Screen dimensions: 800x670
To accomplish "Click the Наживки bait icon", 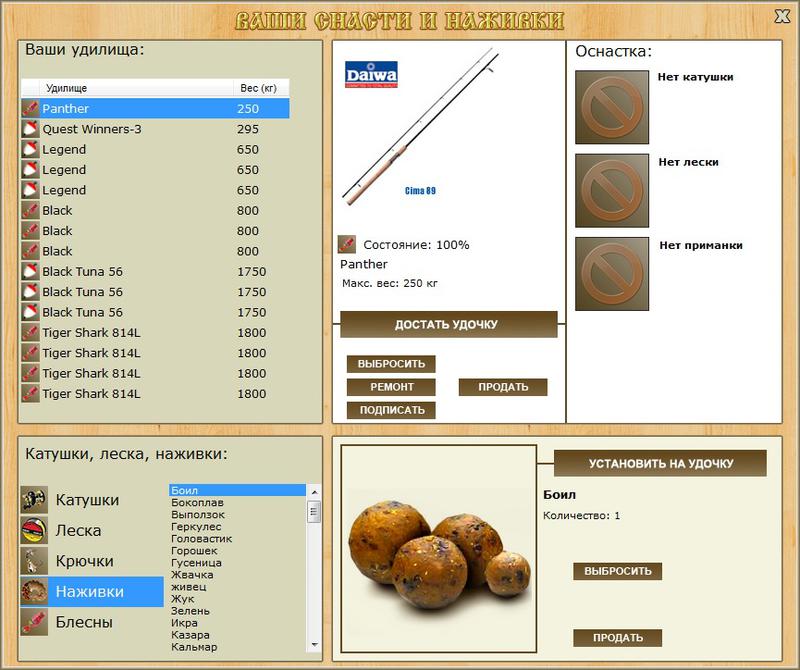I will pos(34,591).
